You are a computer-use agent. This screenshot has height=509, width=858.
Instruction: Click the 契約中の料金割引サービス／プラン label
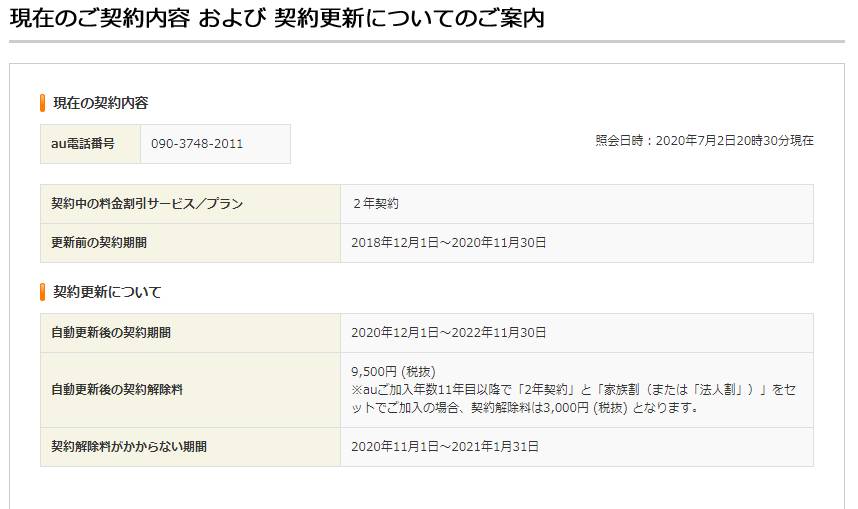click(147, 204)
